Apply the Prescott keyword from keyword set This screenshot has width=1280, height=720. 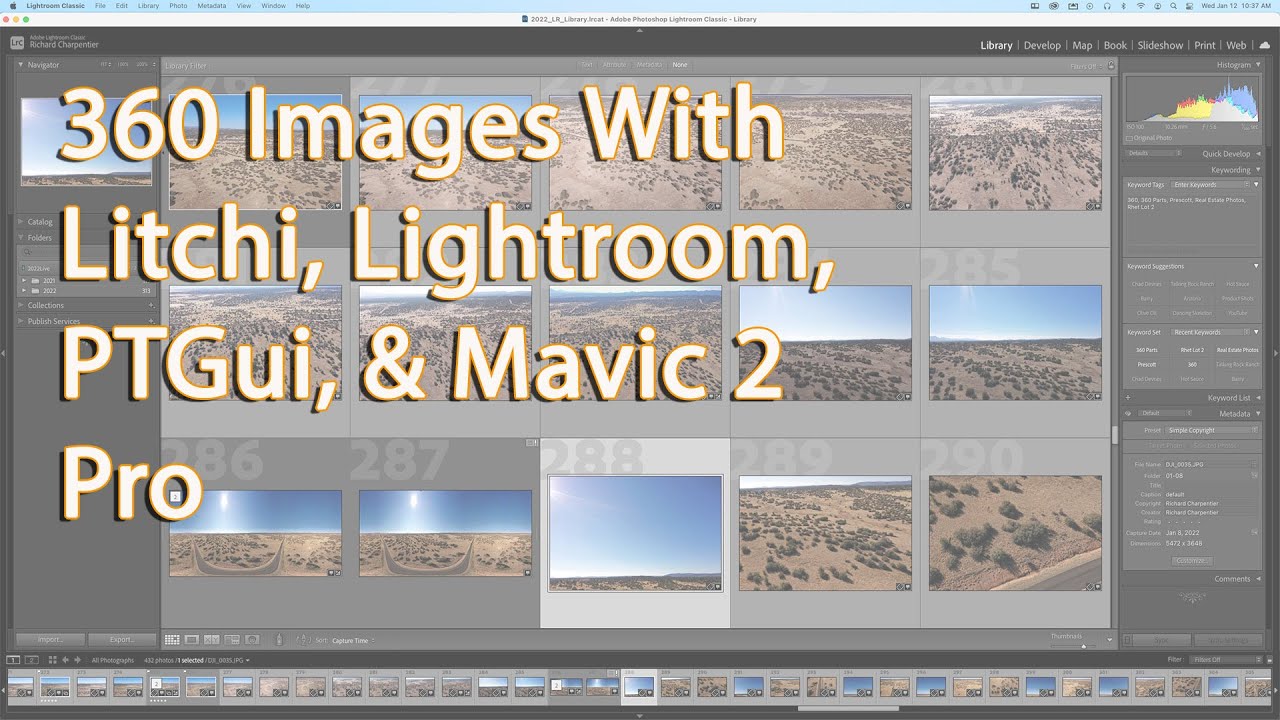1147,365
